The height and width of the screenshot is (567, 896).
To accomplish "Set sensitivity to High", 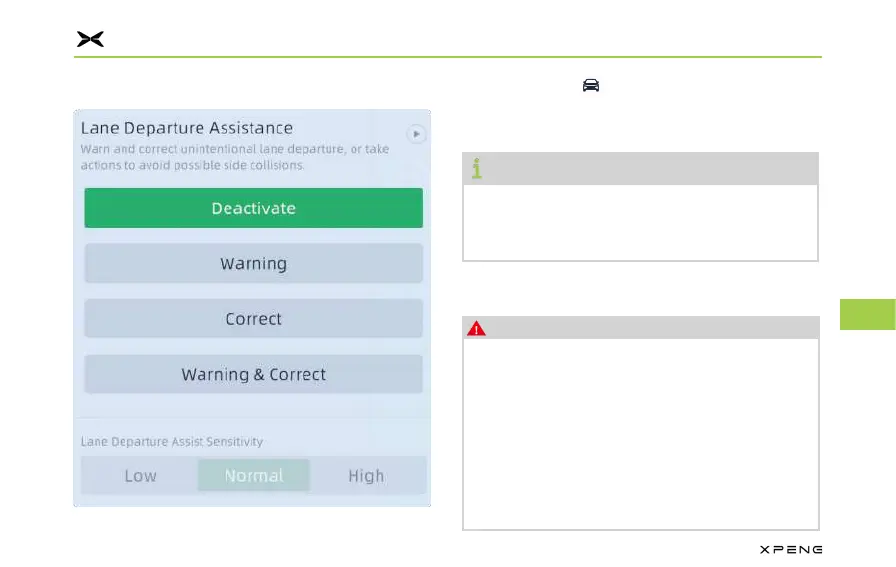I will pyautogui.click(x=366, y=476).
